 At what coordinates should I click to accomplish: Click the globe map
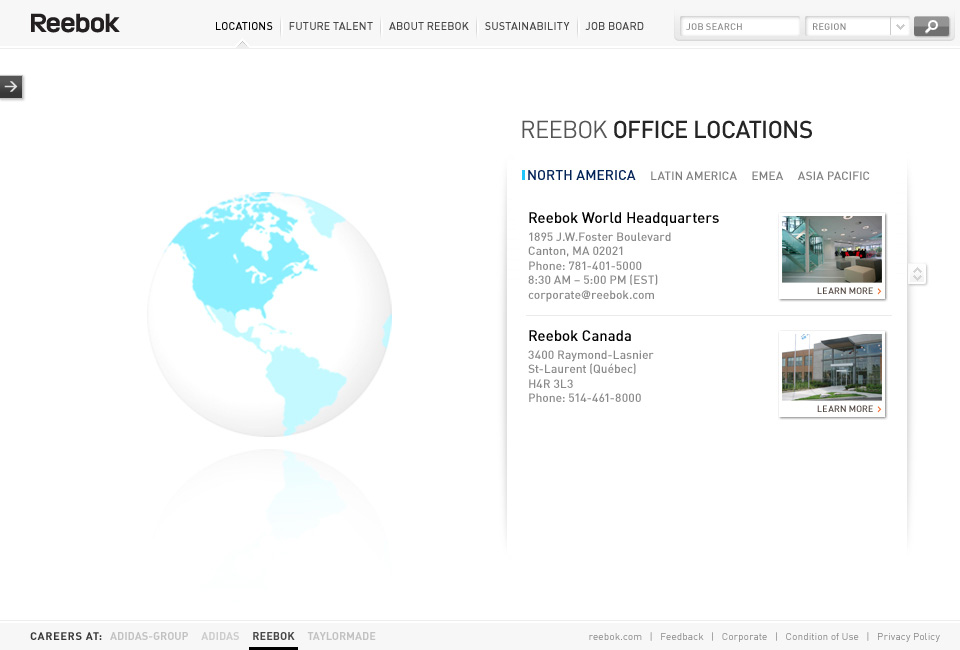[269, 314]
